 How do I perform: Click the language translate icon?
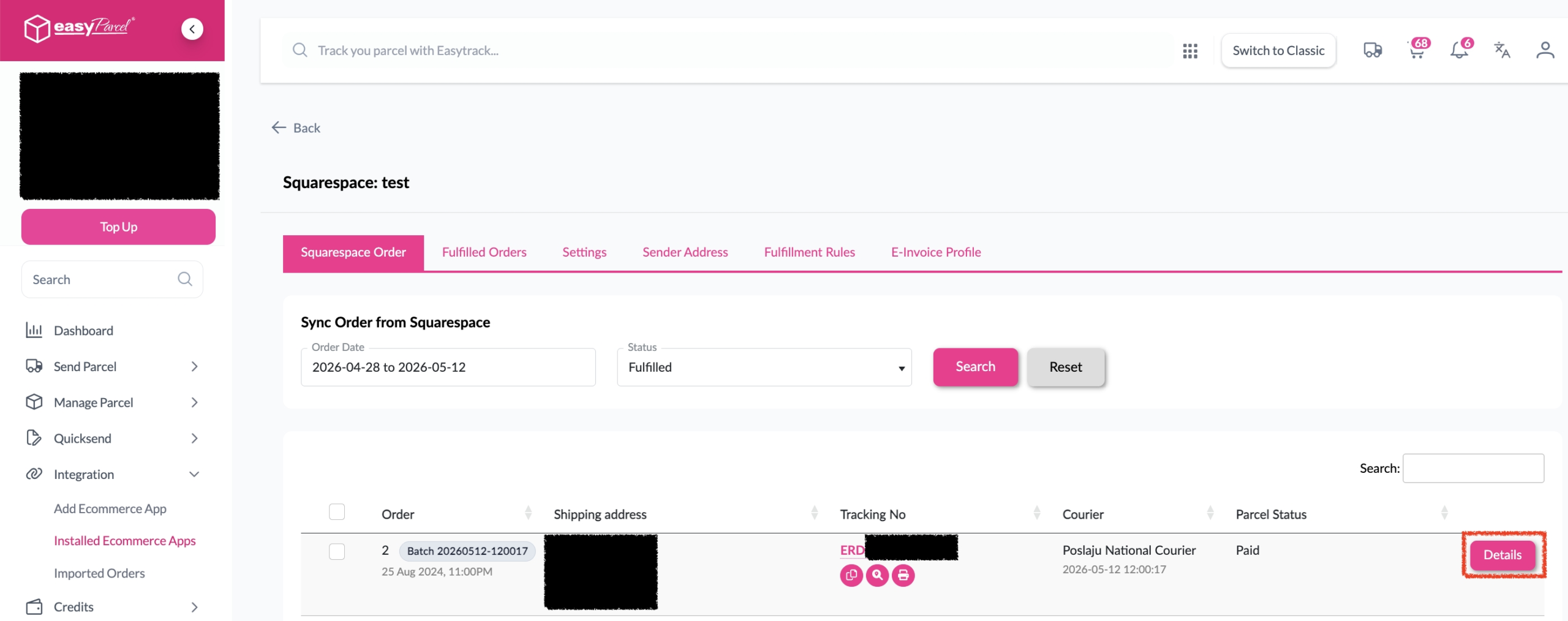pyautogui.click(x=1502, y=50)
